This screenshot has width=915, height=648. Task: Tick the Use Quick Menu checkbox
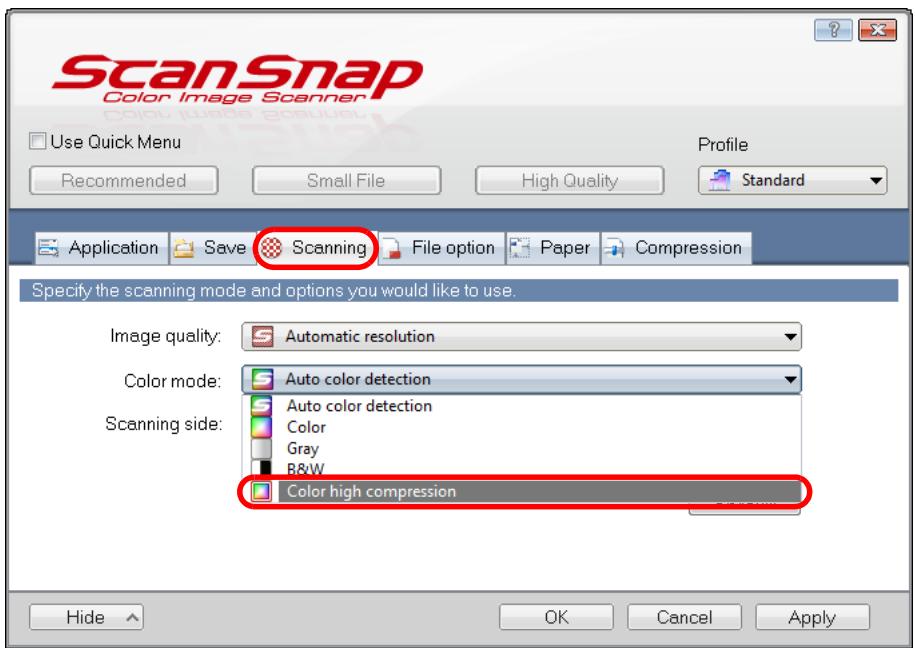point(38,141)
